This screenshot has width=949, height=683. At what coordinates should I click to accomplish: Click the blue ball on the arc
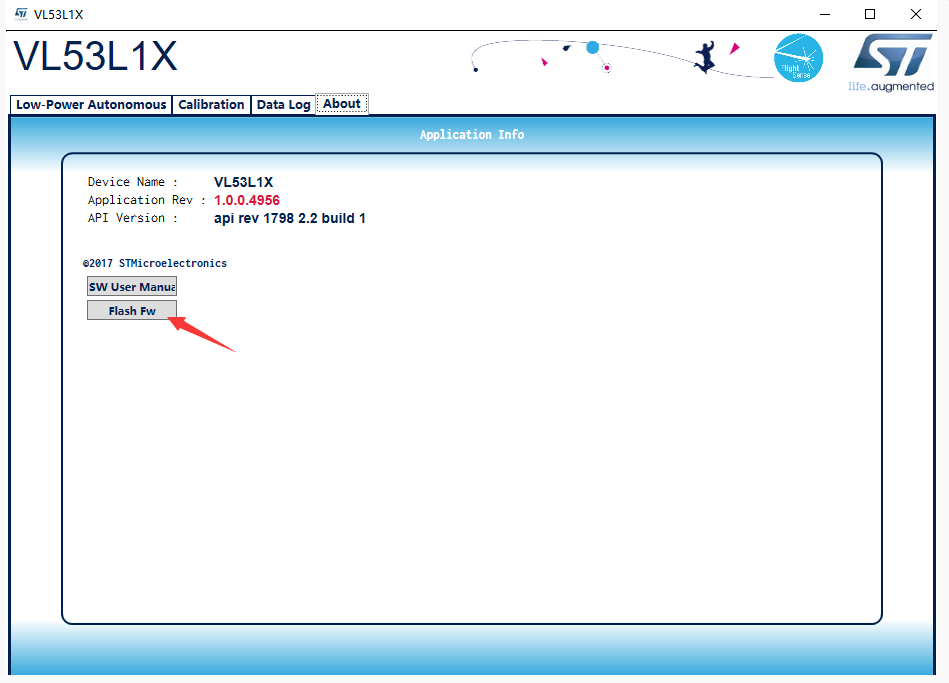coord(593,47)
